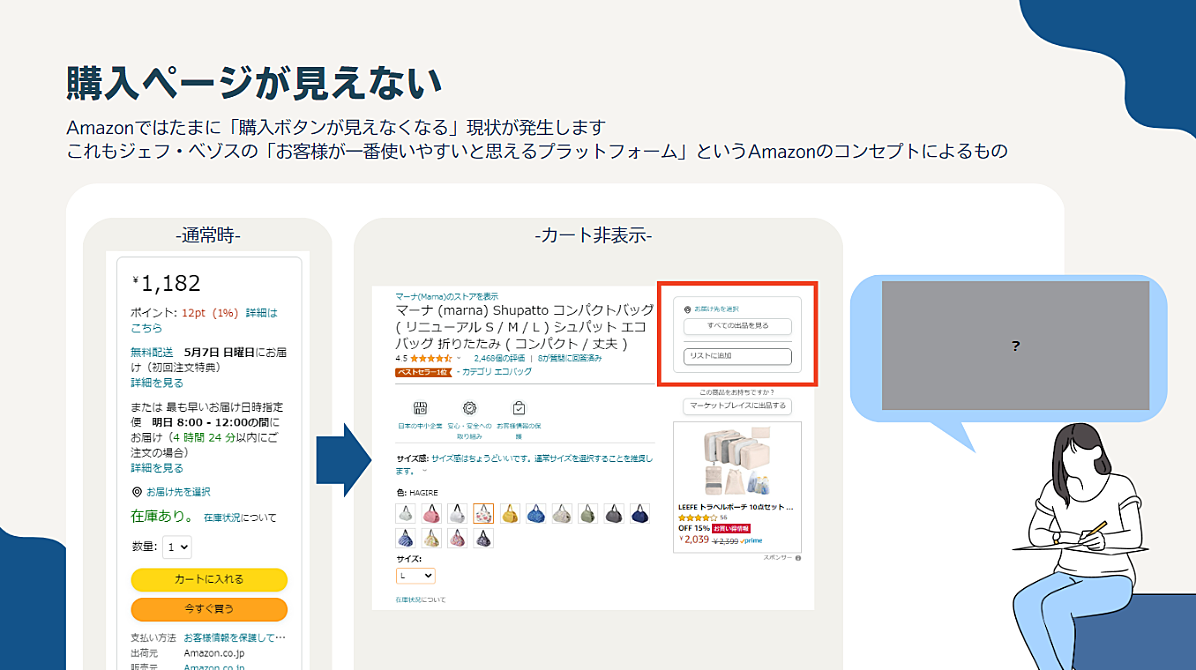Click 在庫状況 link next to 在庫あり
Screen dimensions: 1196x670
(x=222, y=518)
